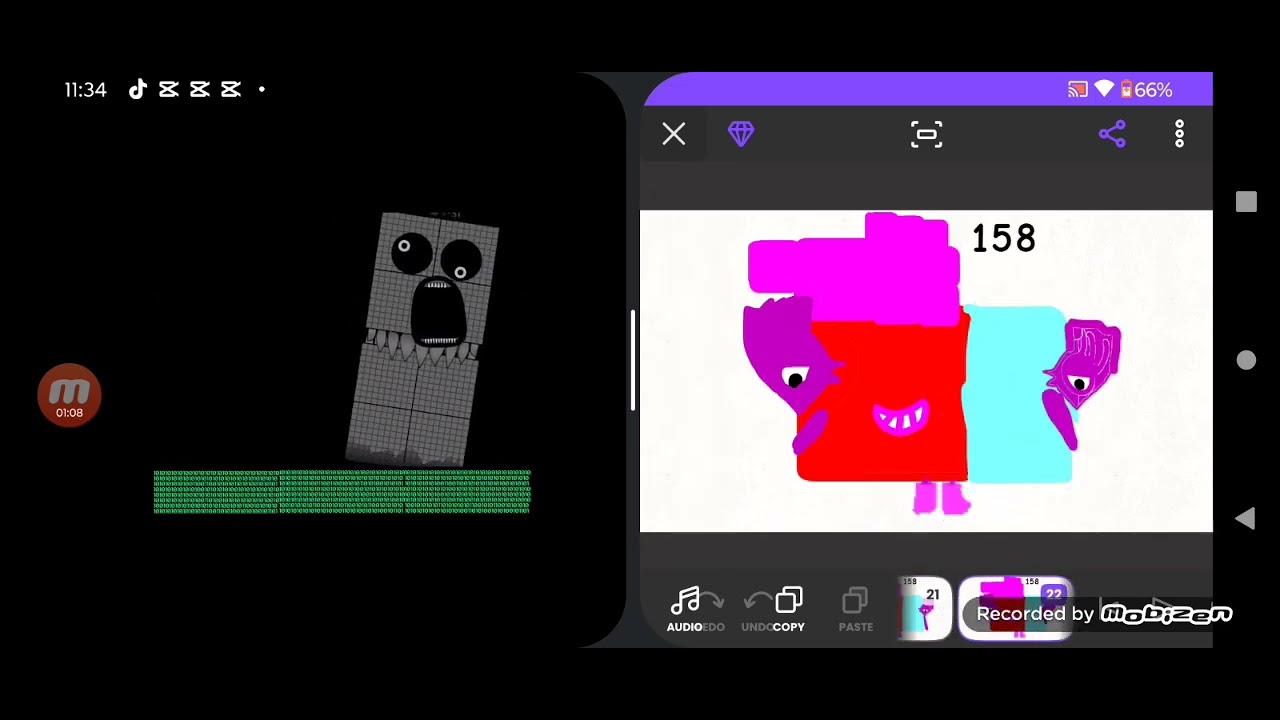The image size is (1280, 720).
Task: Tap the 11:34 clock text
Action: coord(85,90)
